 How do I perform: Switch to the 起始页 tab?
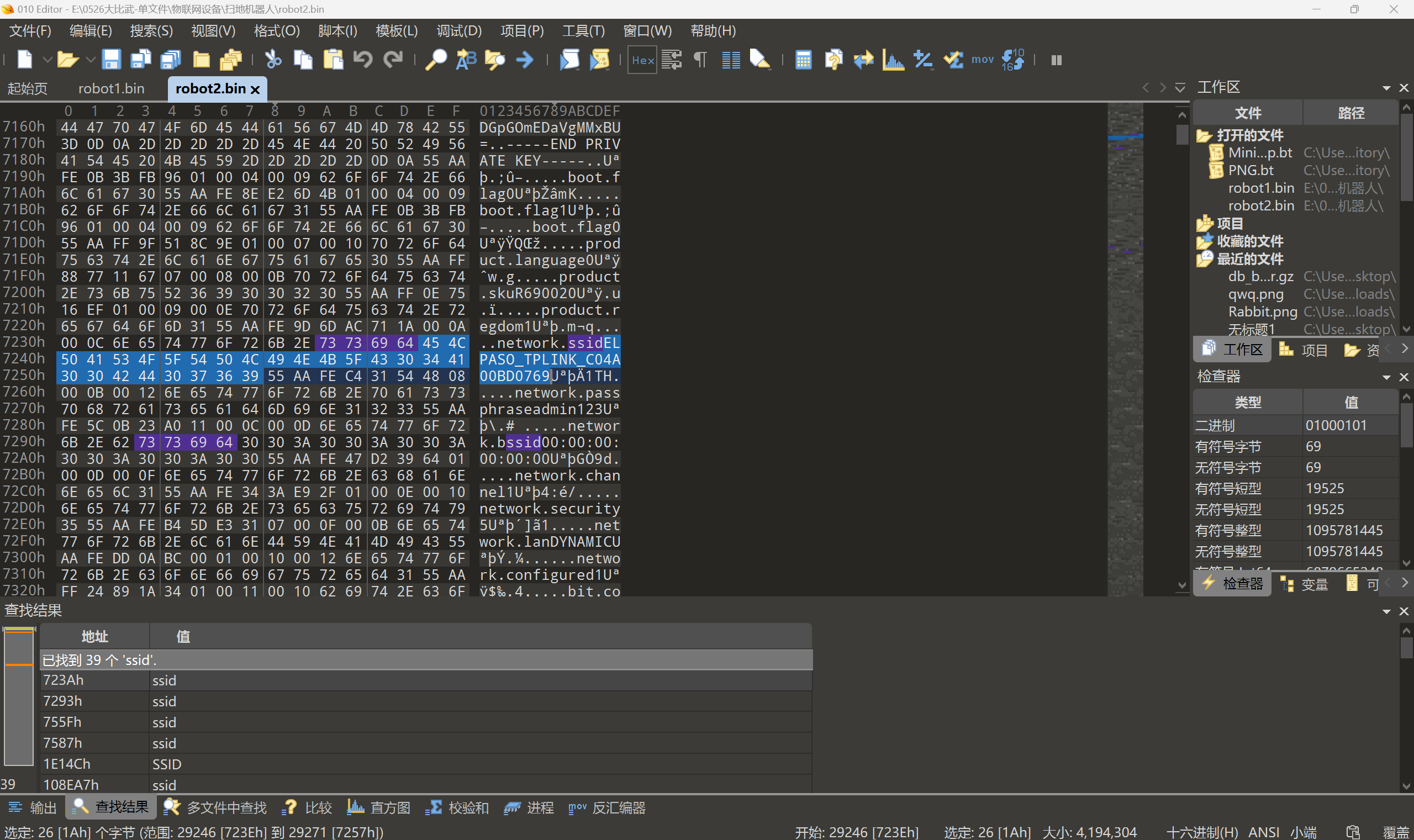point(27,89)
